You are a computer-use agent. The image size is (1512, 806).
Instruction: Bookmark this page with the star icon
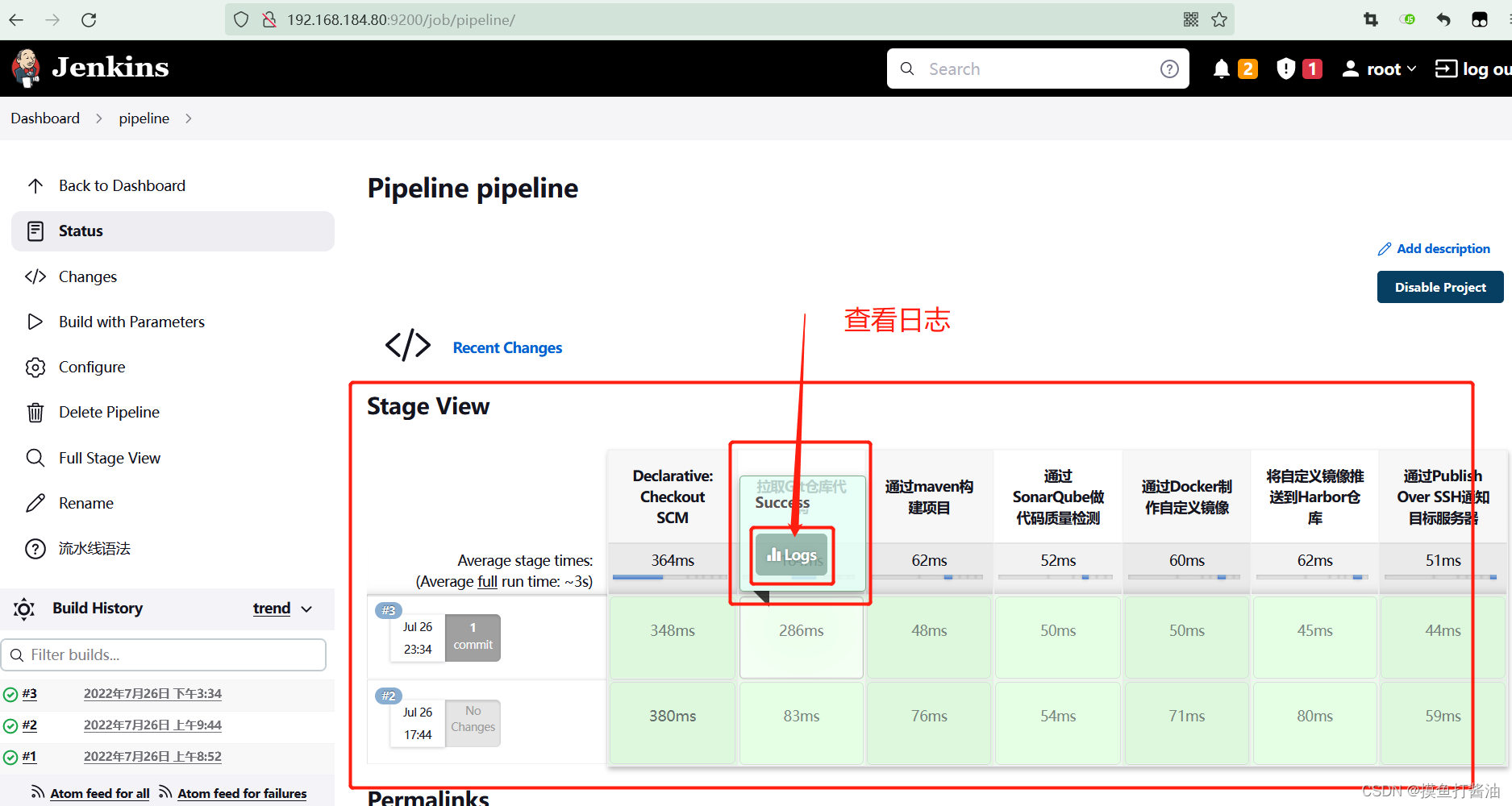click(x=1219, y=19)
